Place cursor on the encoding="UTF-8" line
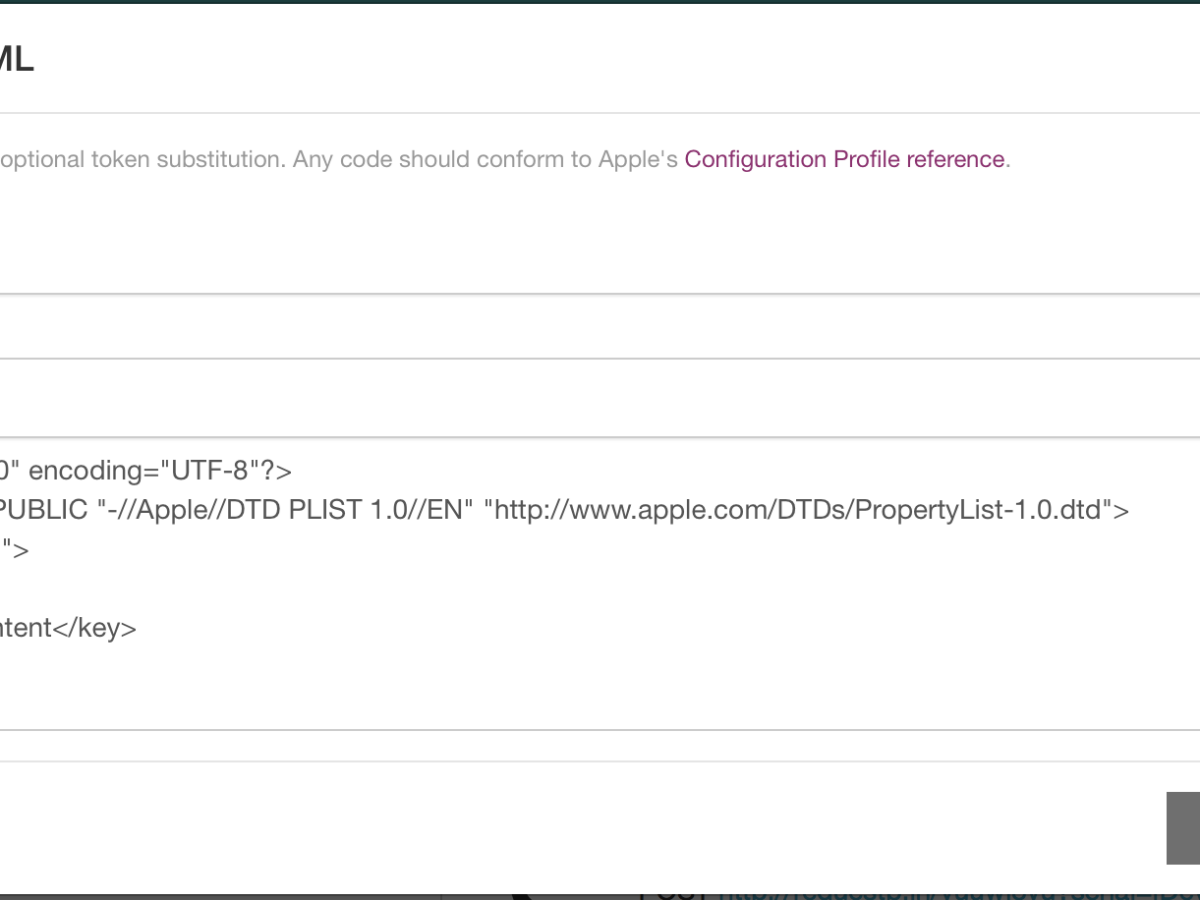This screenshot has width=1200, height=900. [150, 470]
